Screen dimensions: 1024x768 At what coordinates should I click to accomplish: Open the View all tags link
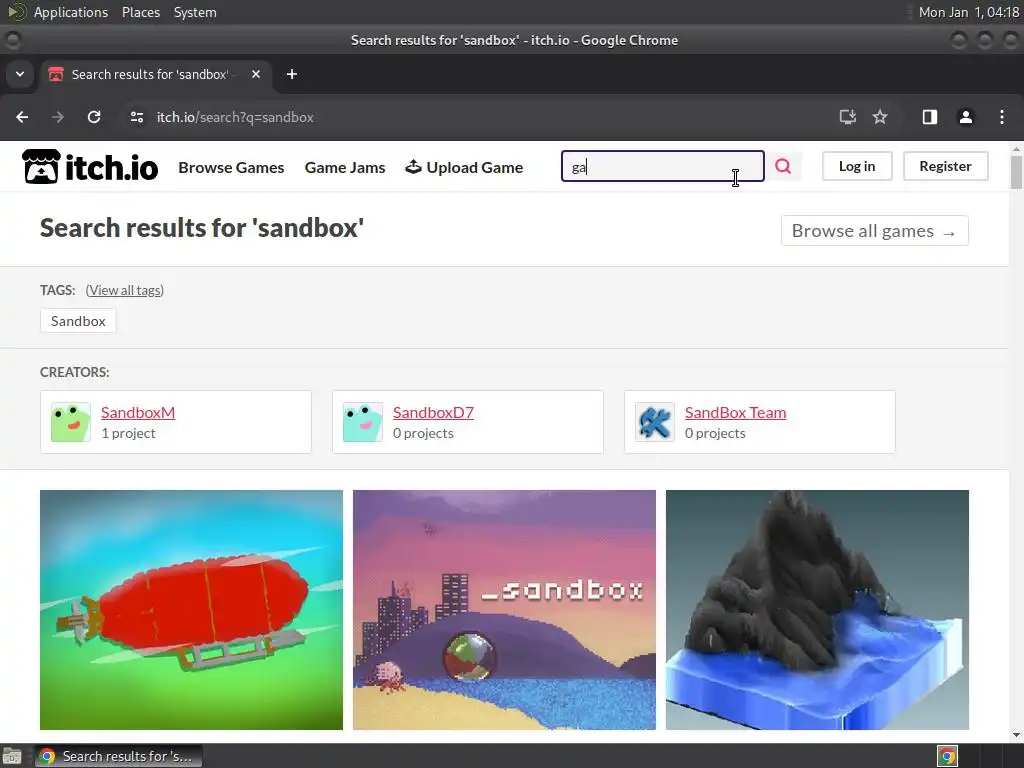[125, 290]
